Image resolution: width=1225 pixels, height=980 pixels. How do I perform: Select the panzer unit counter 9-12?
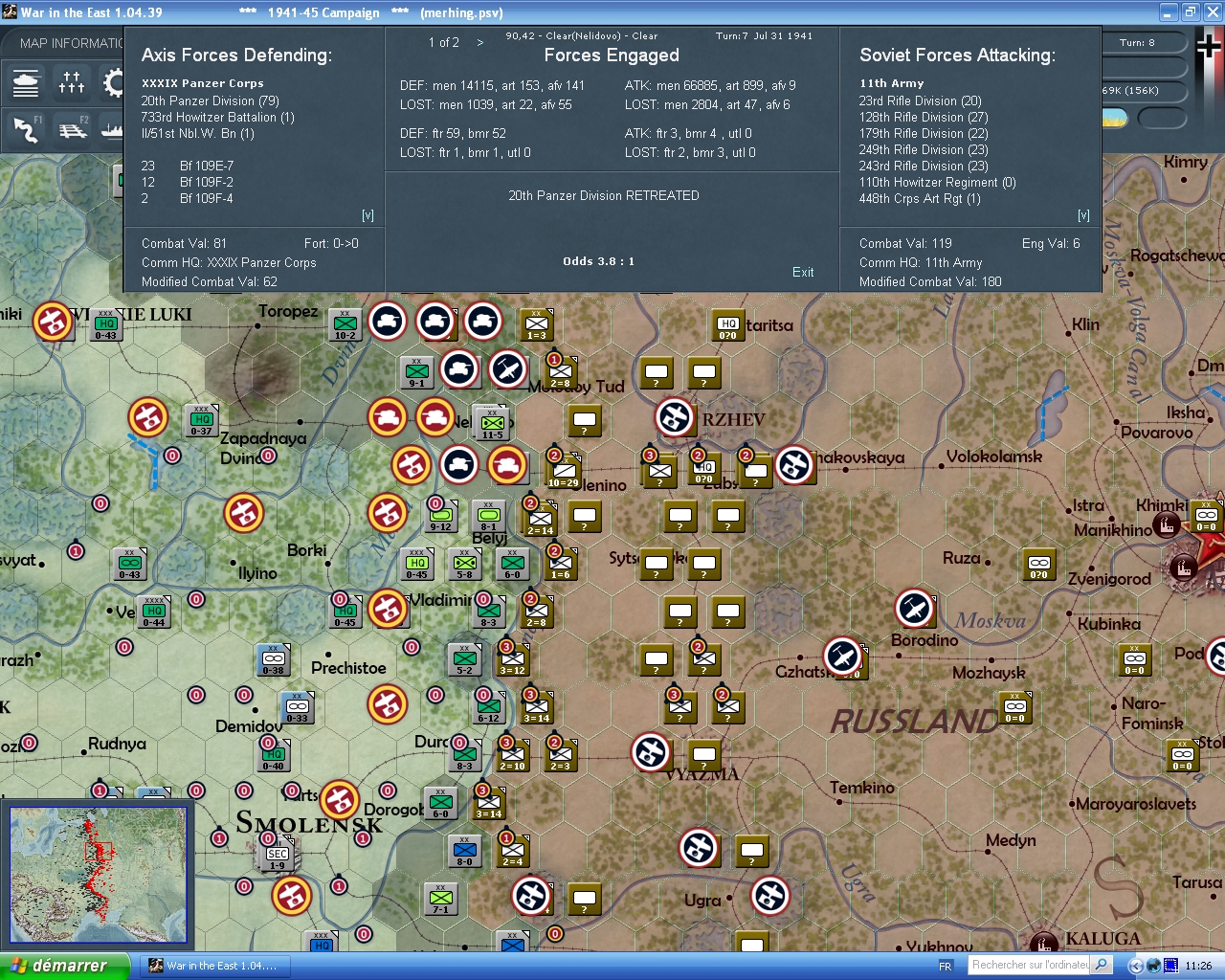pos(440,516)
